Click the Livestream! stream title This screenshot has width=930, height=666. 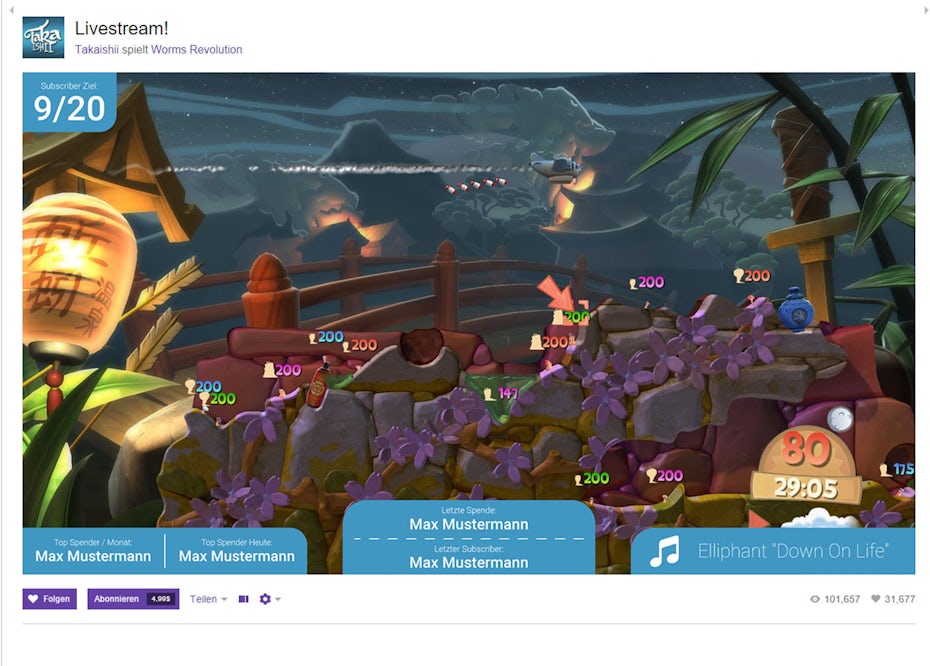[122, 28]
